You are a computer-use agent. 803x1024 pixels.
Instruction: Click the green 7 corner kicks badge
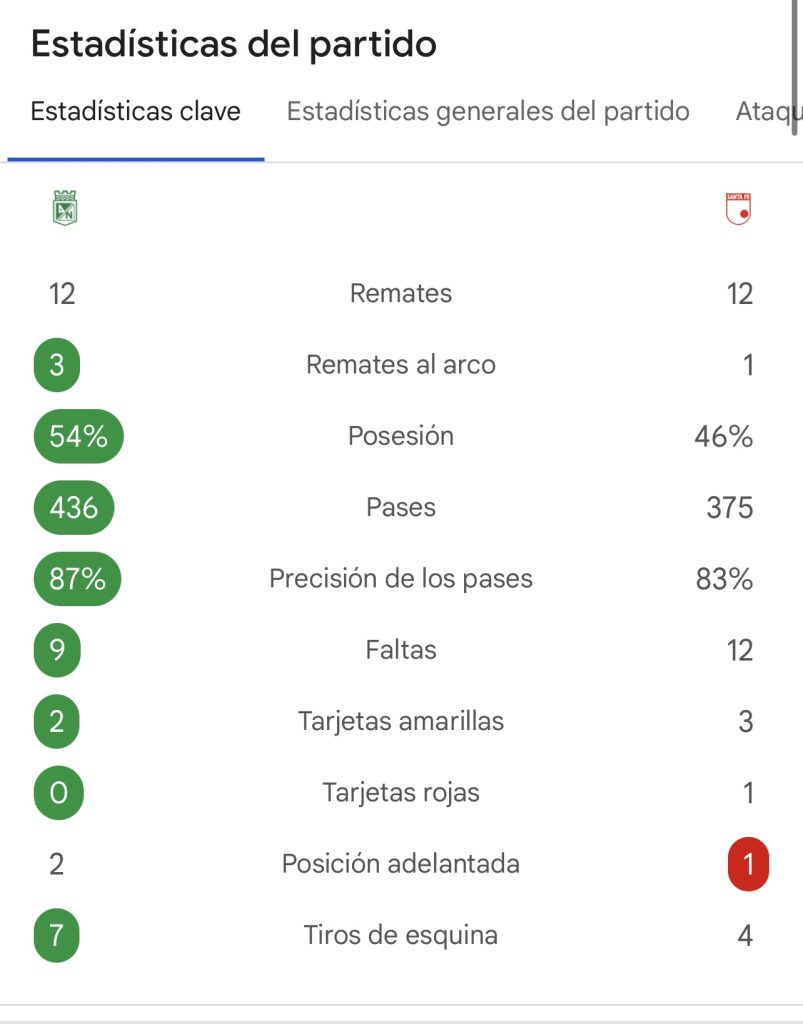pos(57,935)
